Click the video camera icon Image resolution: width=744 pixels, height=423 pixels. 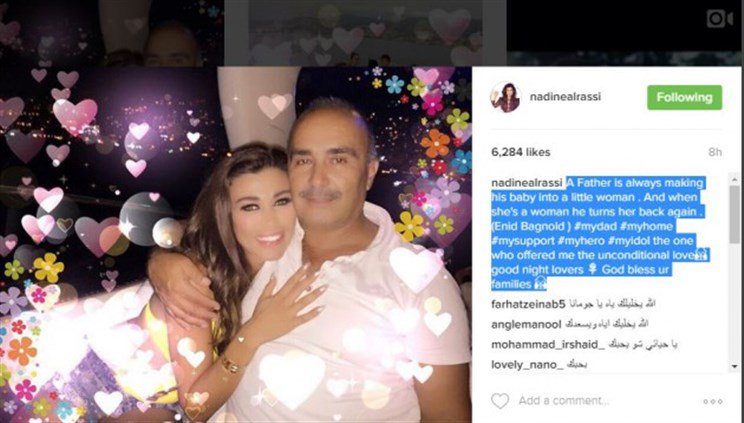pos(719,19)
